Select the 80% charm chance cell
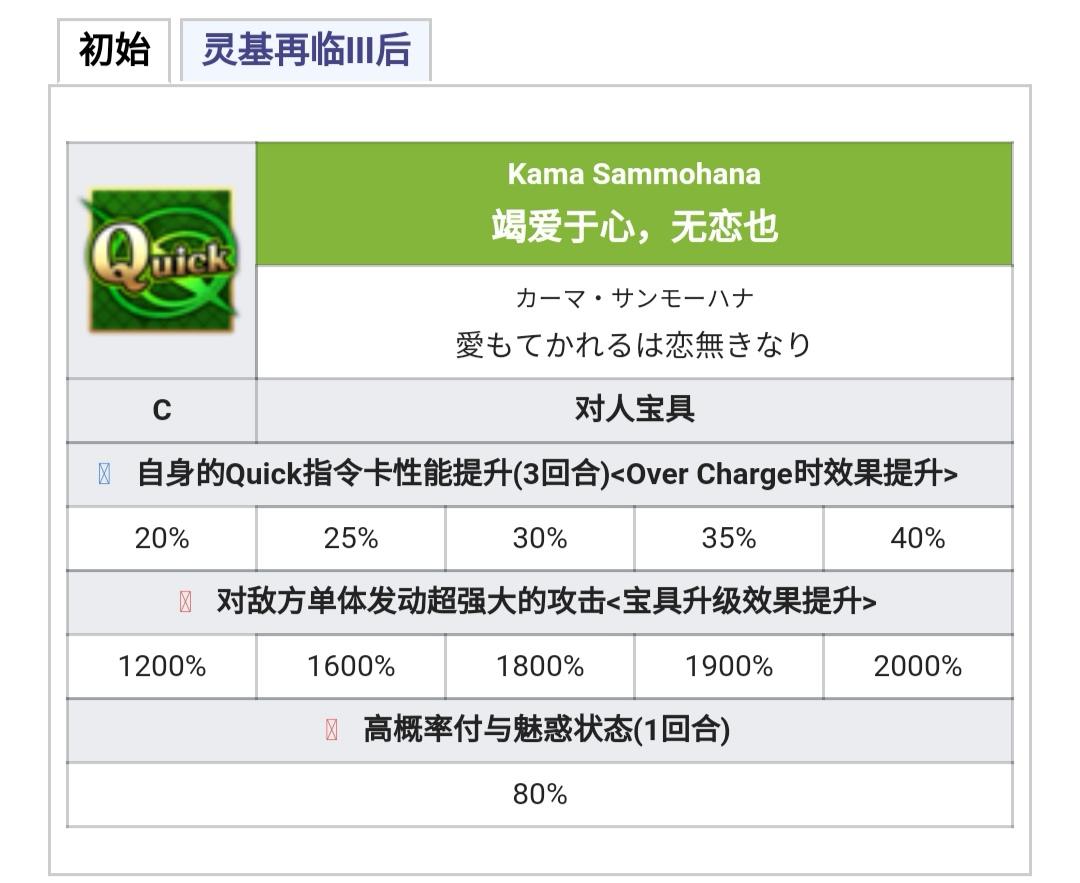 pos(540,795)
